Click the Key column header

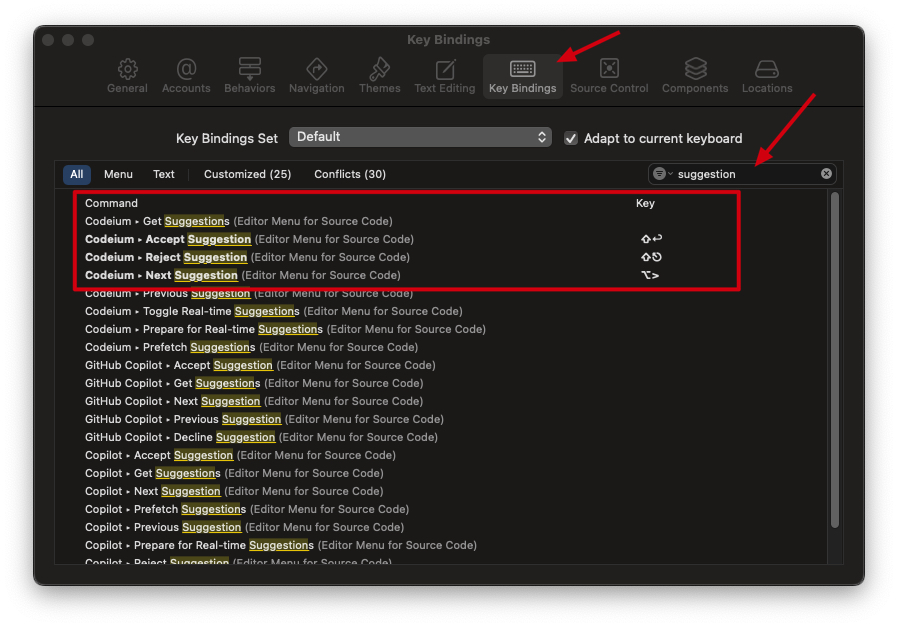[645, 203]
